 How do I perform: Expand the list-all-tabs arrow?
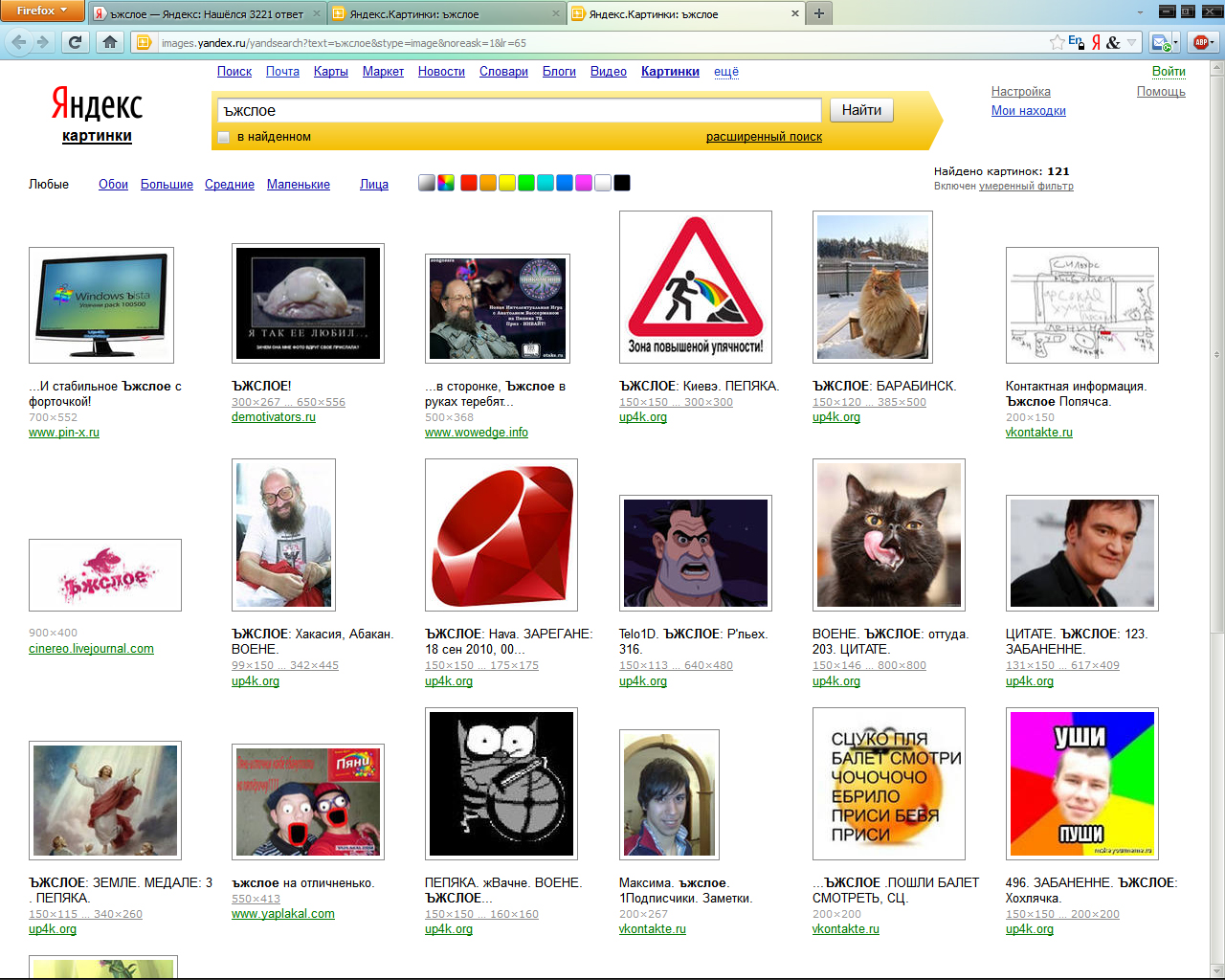pyautogui.click(x=1140, y=13)
